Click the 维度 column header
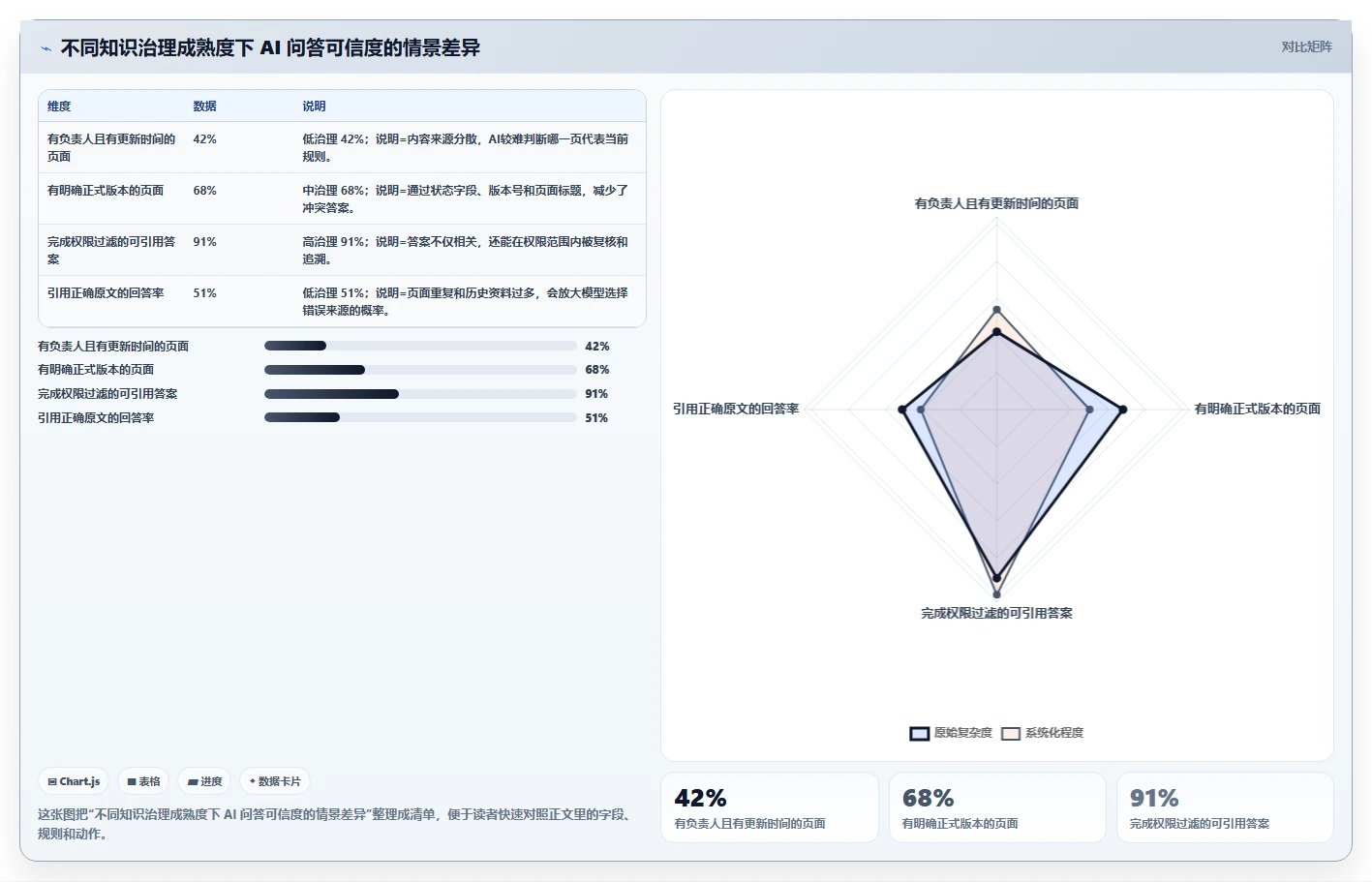This screenshot has width=1372, height=882. pos(59,106)
